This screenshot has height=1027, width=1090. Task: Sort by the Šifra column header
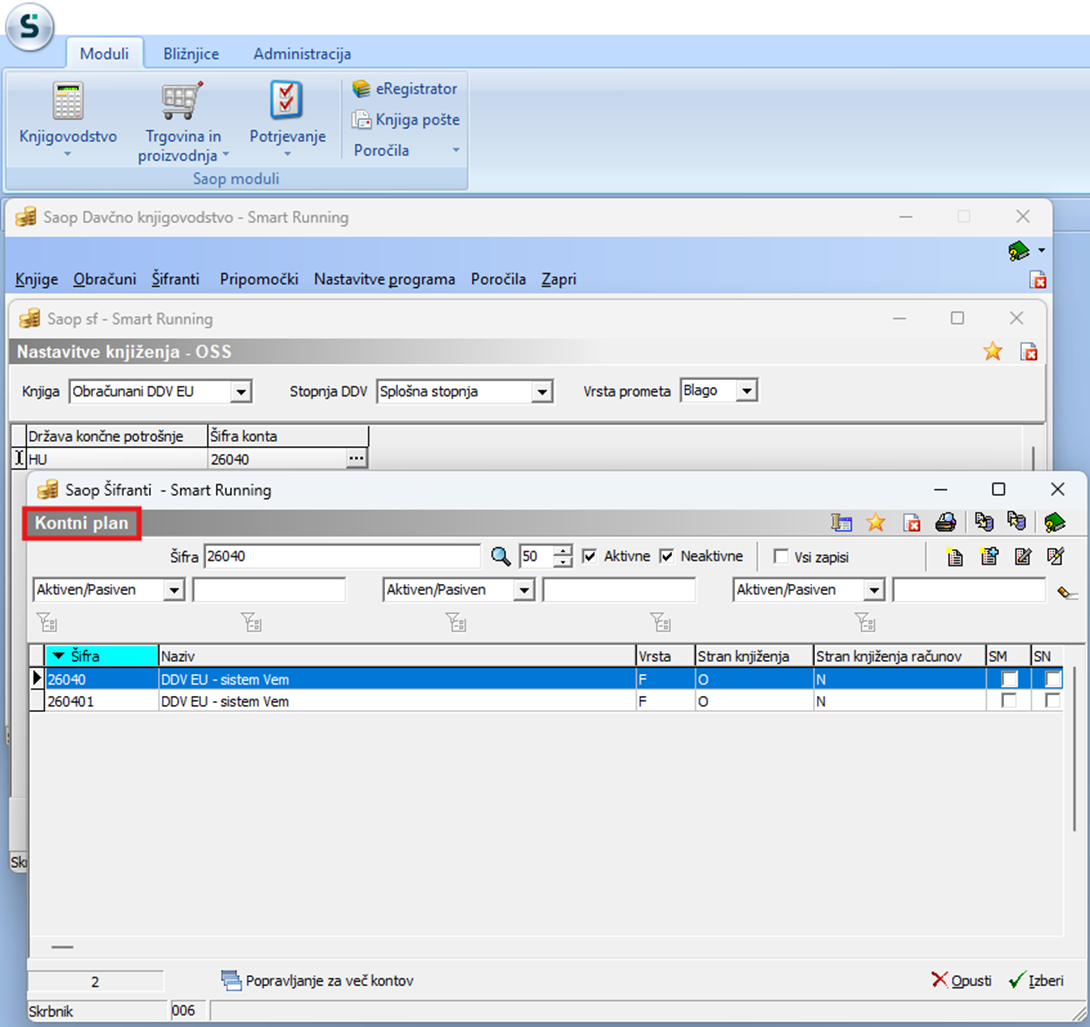101,656
